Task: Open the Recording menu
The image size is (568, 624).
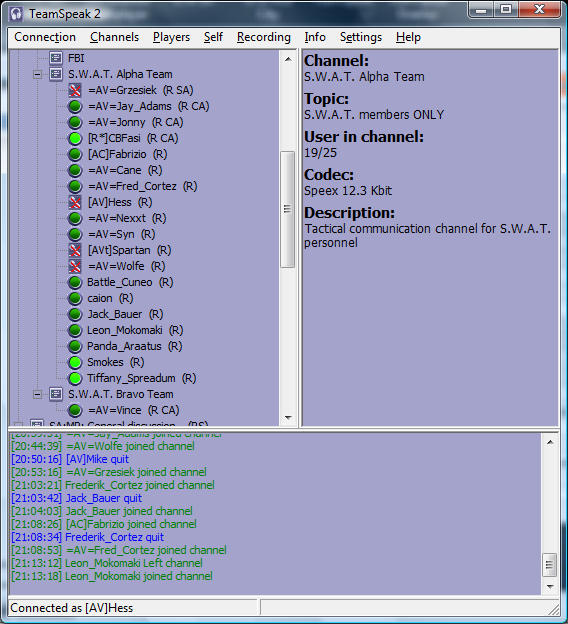Action: click(264, 37)
